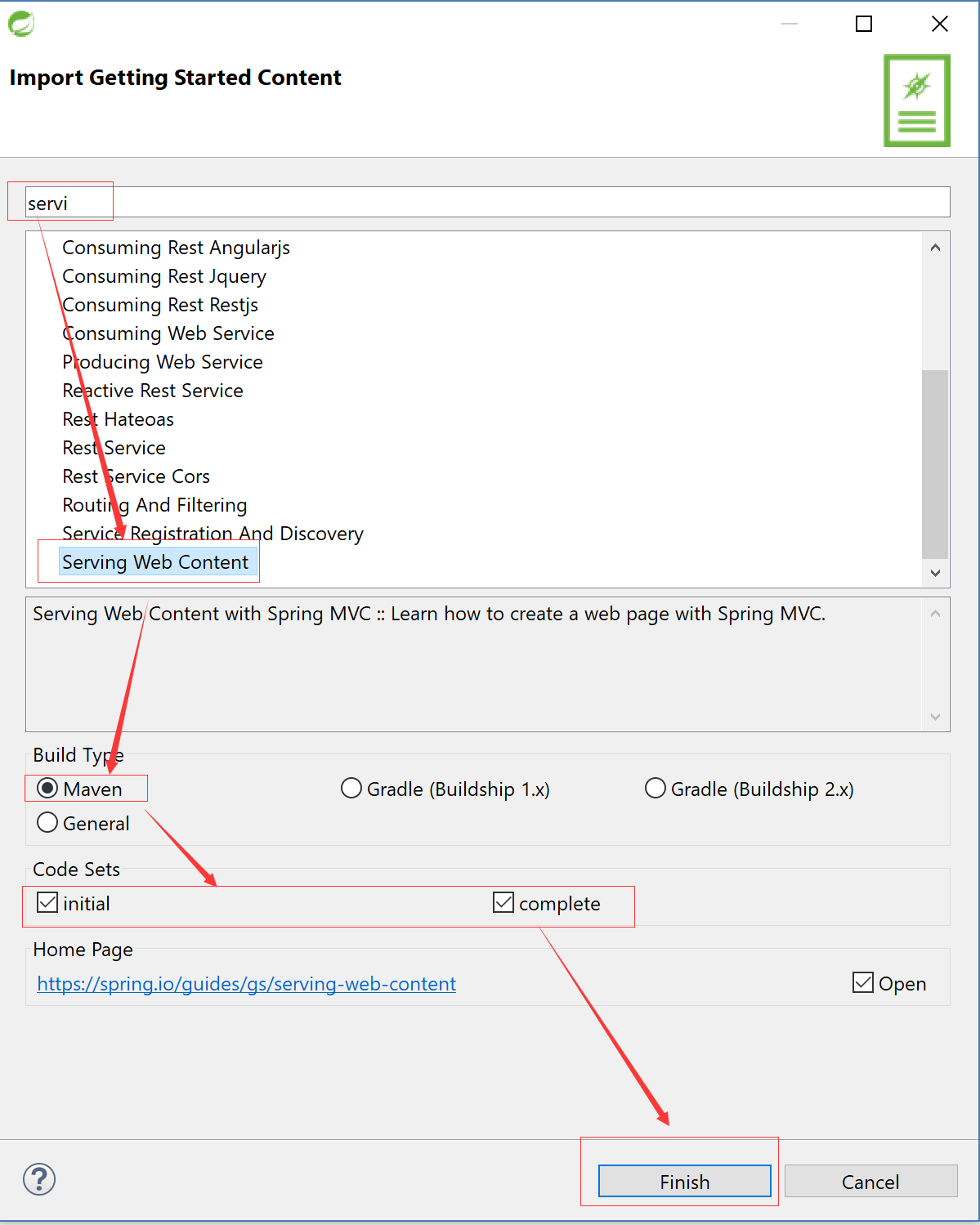Click the guide list scrollbar thumb
The height and width of the screenshot is (1225, 980).
tap(935, 464)
